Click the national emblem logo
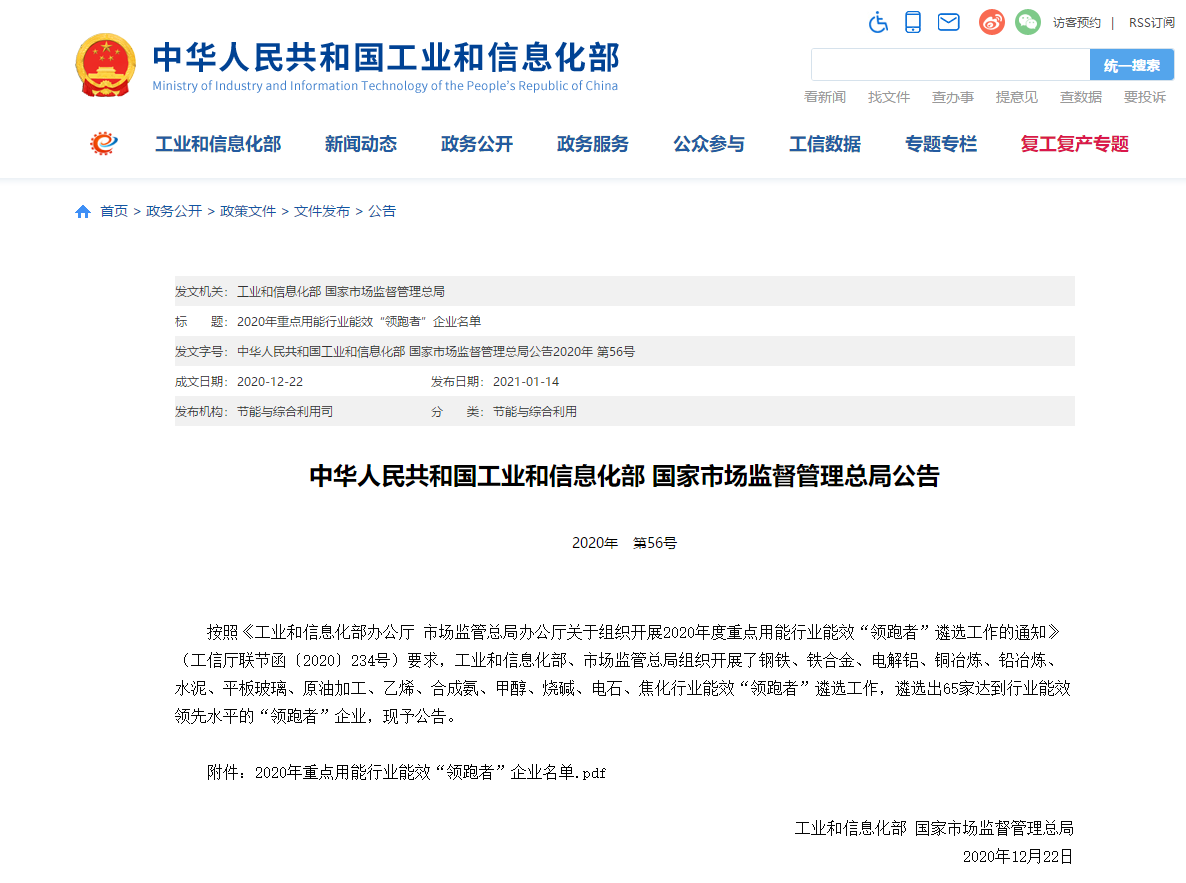 [x=106, y=65]
